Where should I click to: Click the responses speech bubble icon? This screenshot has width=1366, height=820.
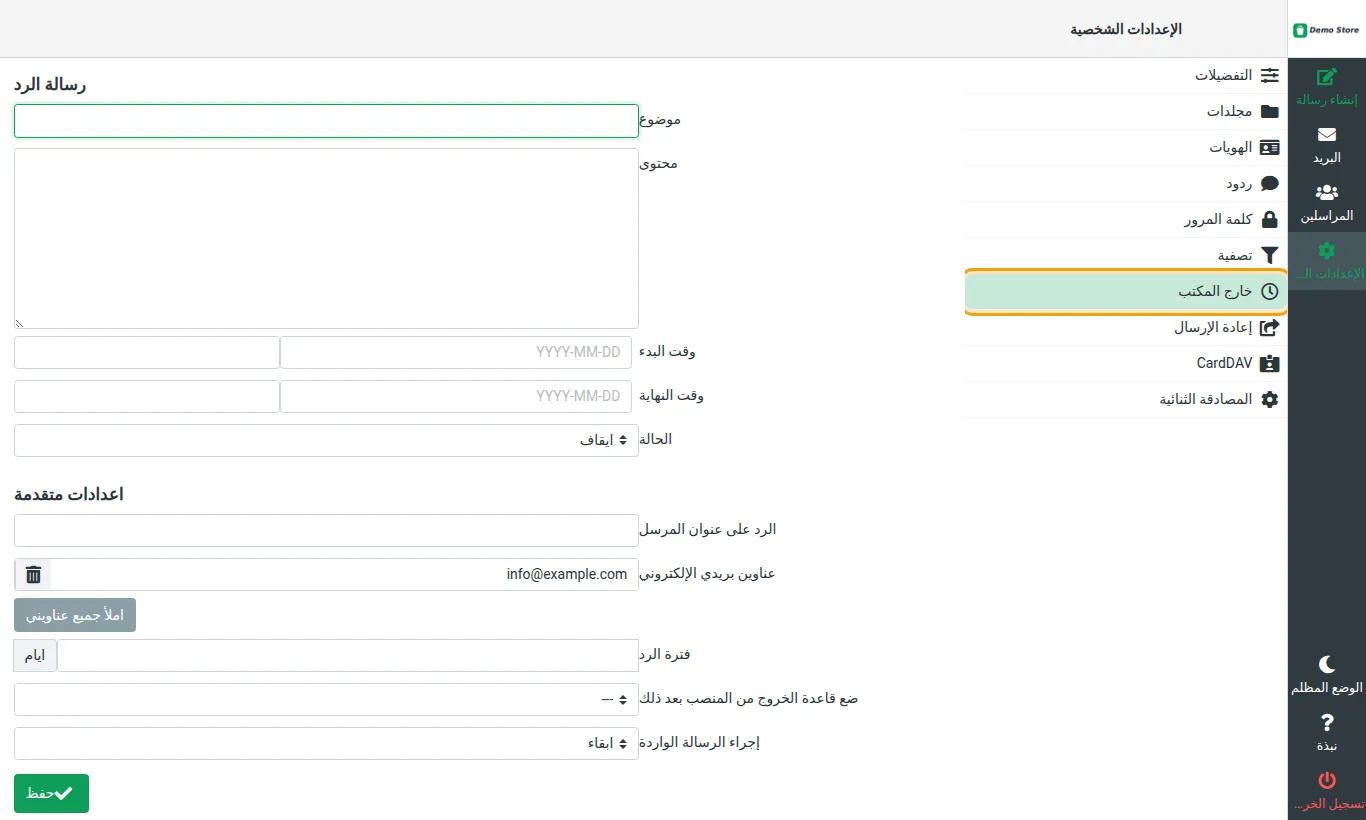click(x=1270, y=184)
